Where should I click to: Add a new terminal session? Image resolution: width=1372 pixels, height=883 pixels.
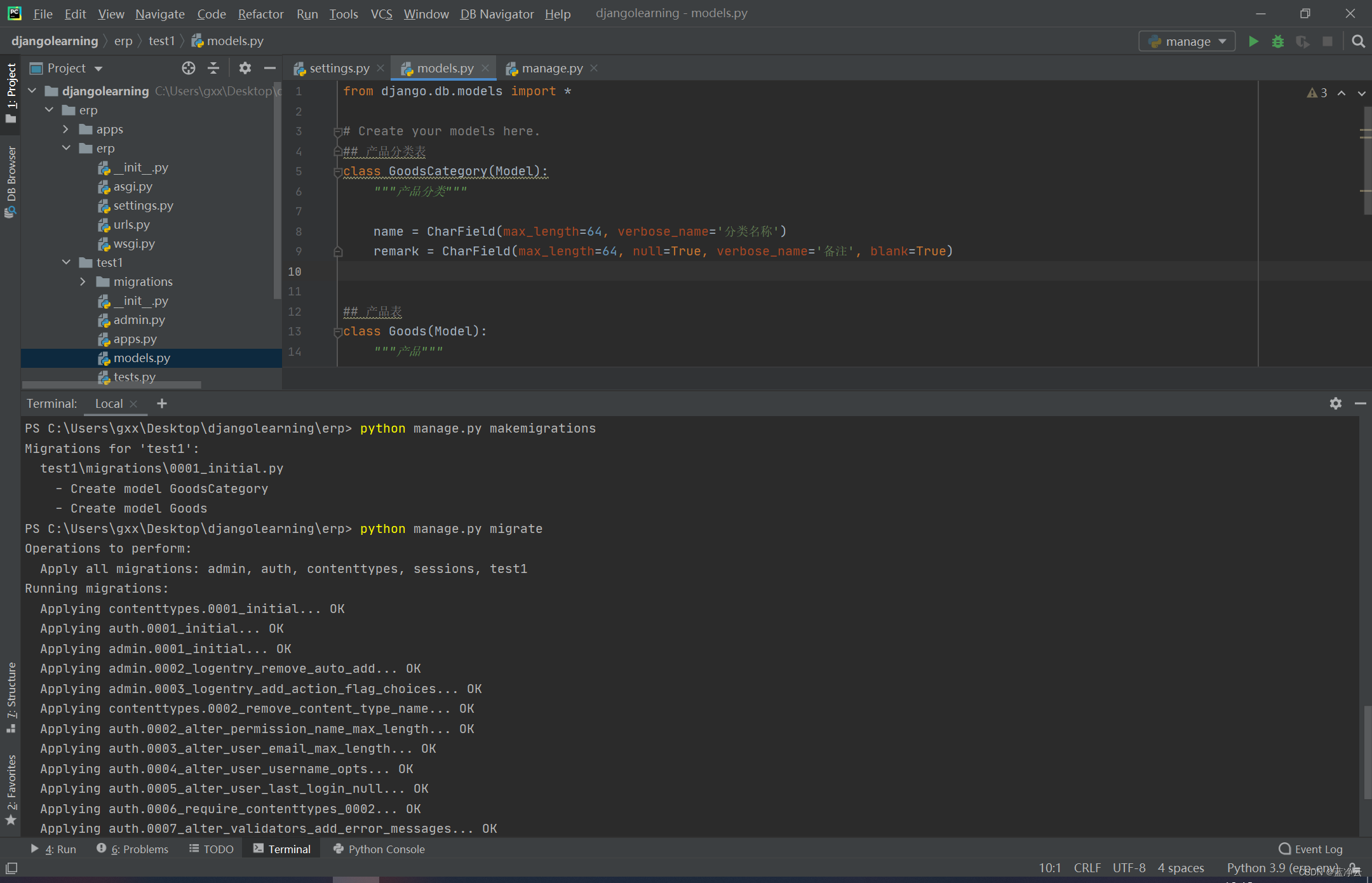pos(162,403)
